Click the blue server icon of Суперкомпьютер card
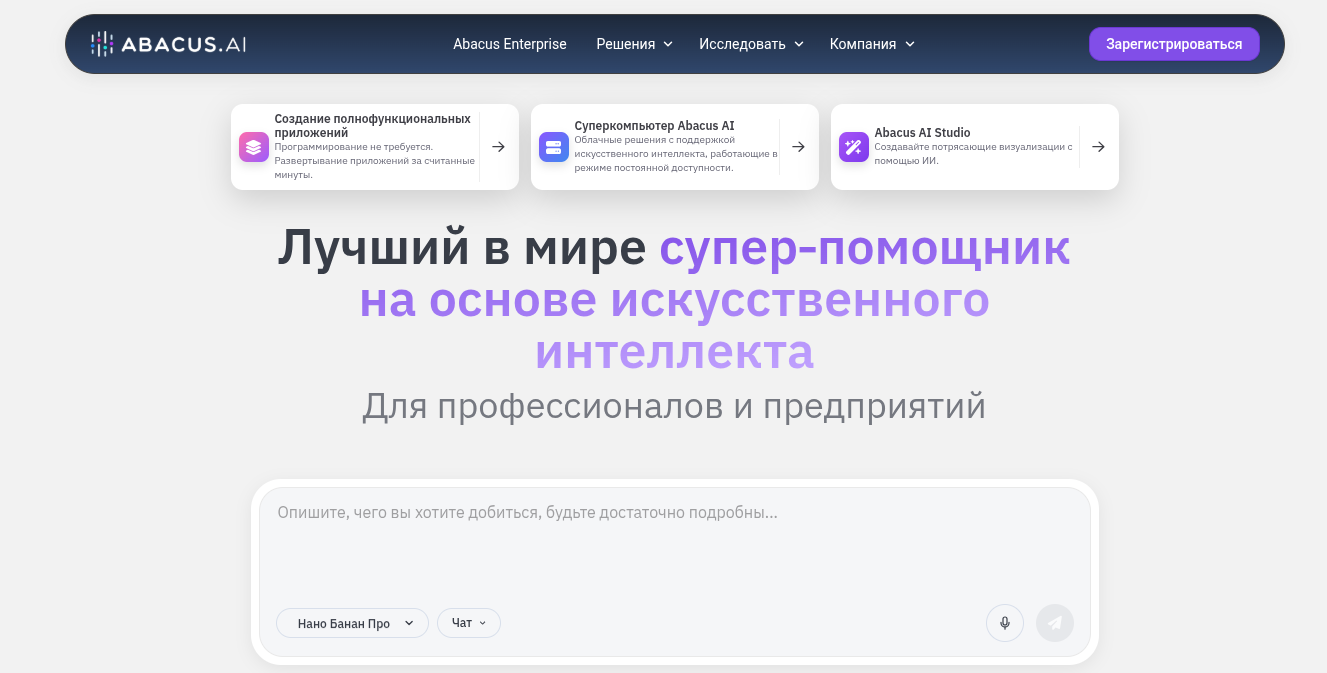 coord(554,147)
